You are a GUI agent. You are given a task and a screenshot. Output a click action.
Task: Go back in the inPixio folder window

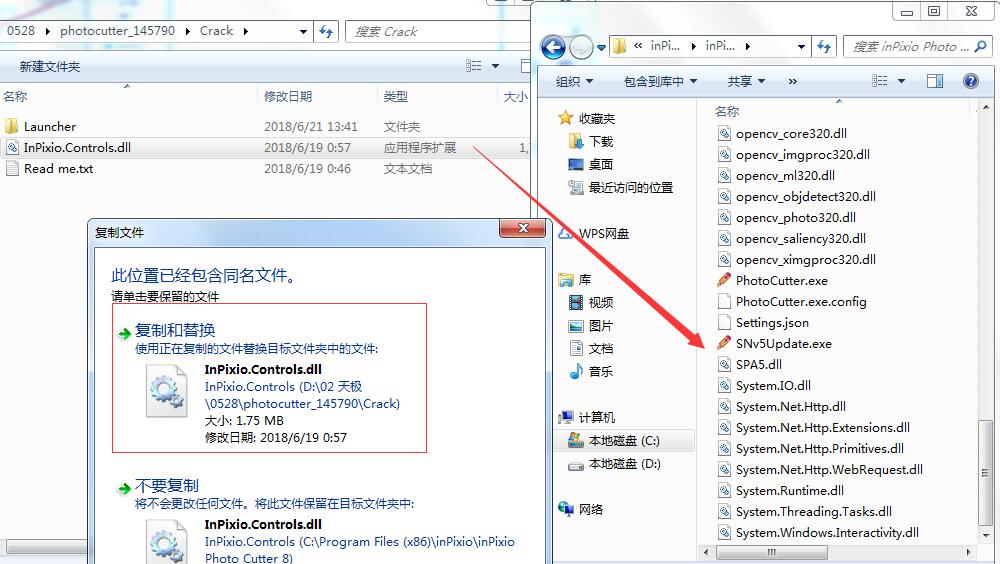click(553, 47)
